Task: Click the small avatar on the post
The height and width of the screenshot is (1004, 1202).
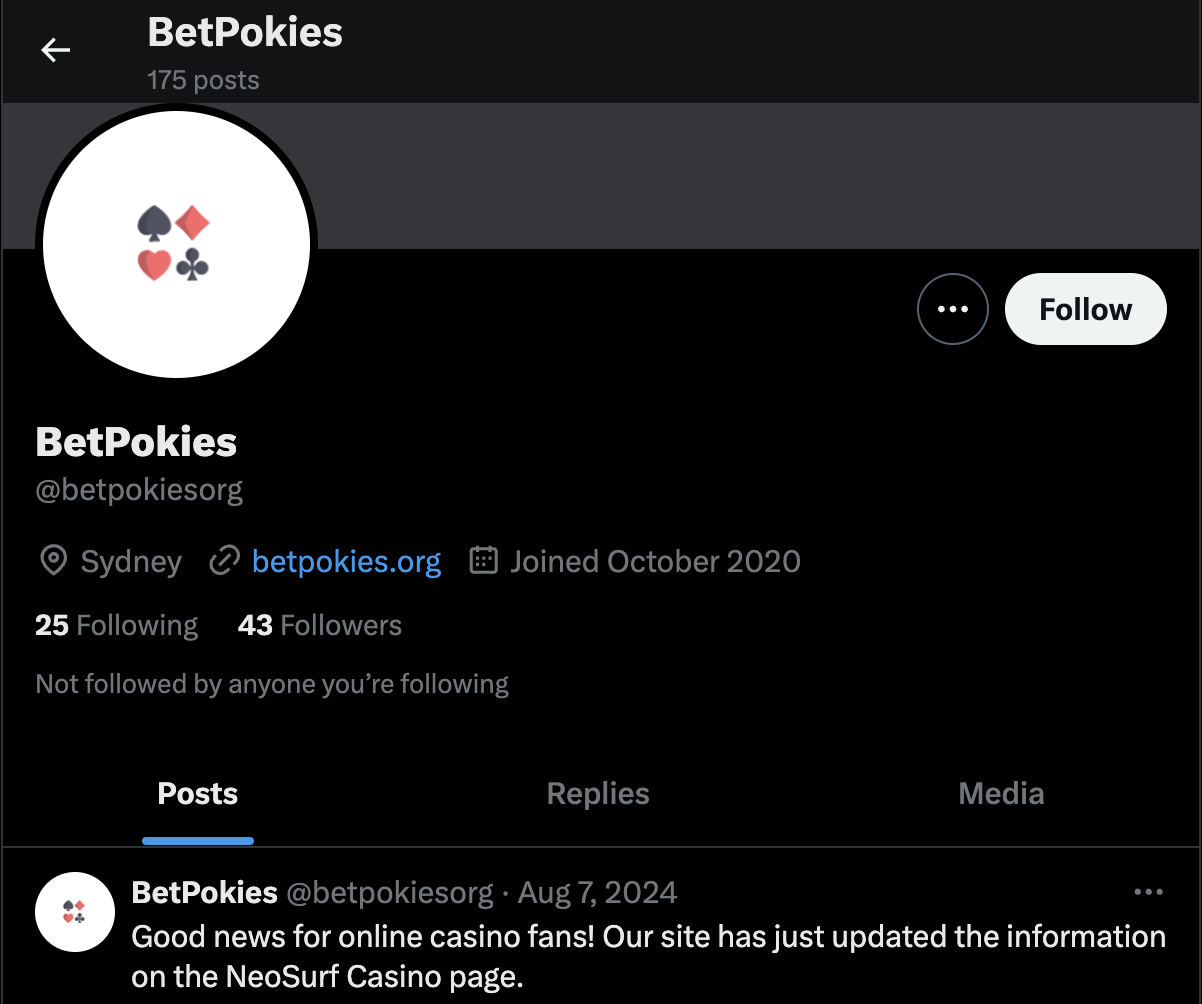Action: click(74, 911)
